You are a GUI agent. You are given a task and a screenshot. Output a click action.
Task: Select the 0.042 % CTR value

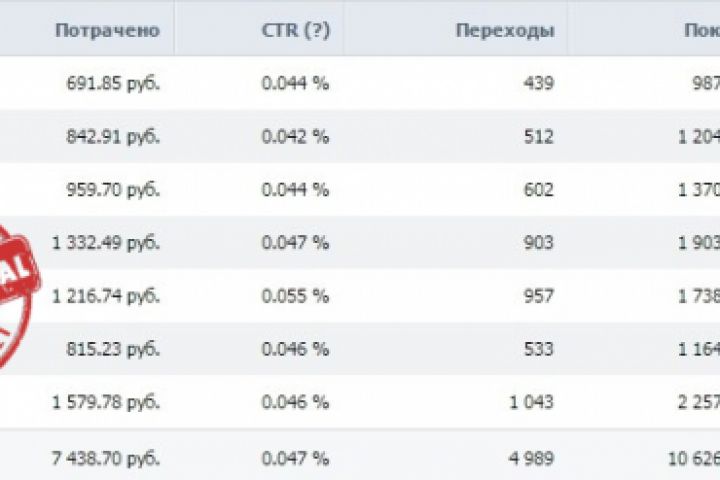tap(295, 136)
